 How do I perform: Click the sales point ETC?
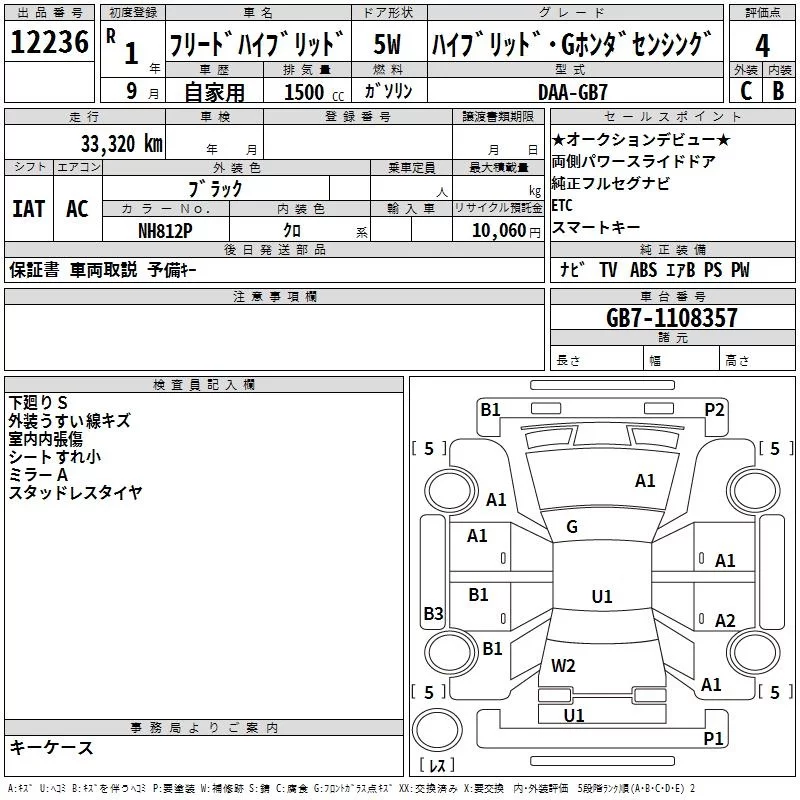562,205
